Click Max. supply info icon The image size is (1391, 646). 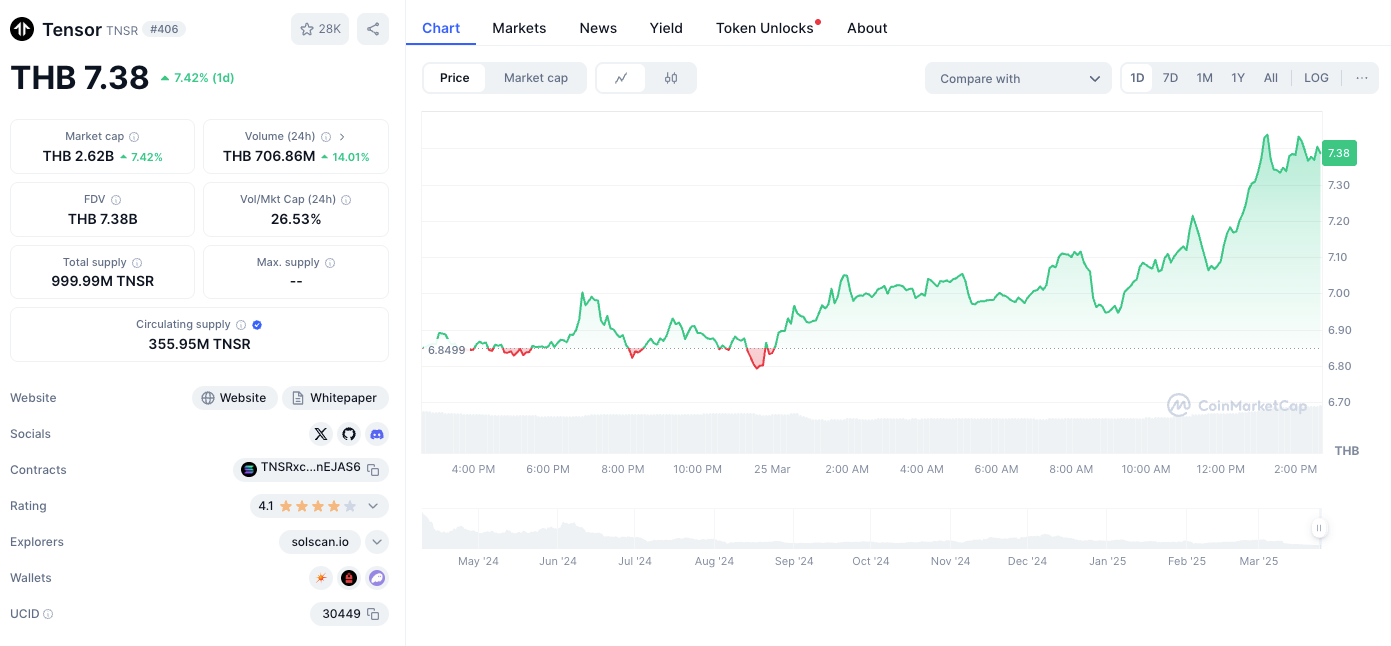point(330,263)
